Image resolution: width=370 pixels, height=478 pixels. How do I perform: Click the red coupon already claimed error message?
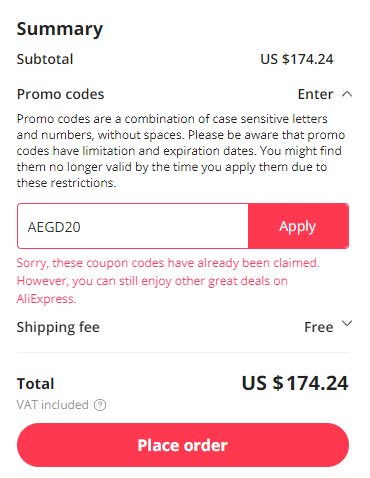coord(168,281)
